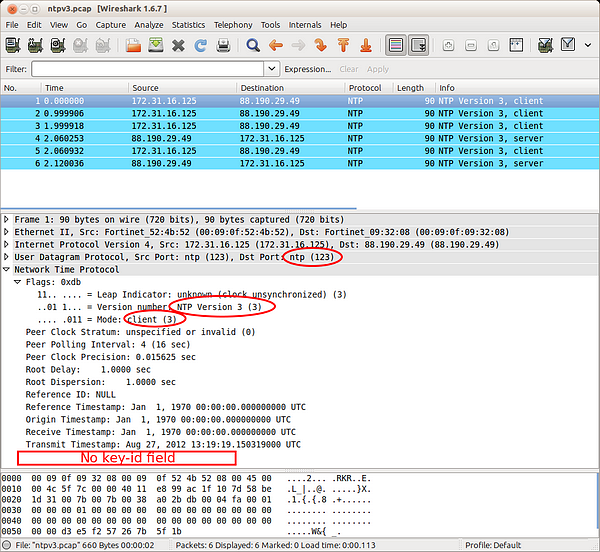Click the Expression... button

click(308, 69)
